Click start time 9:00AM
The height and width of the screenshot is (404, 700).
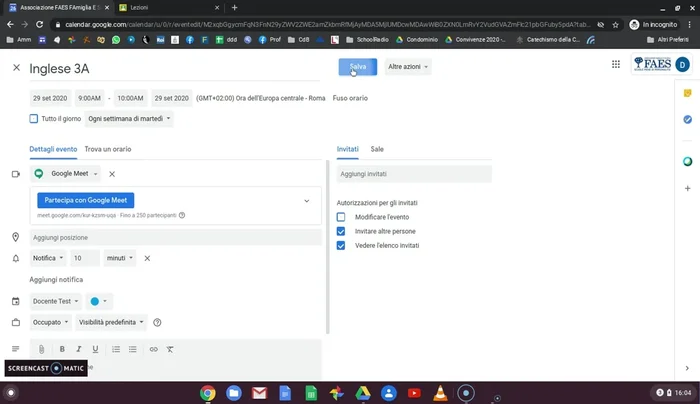(x=89, y=98)
